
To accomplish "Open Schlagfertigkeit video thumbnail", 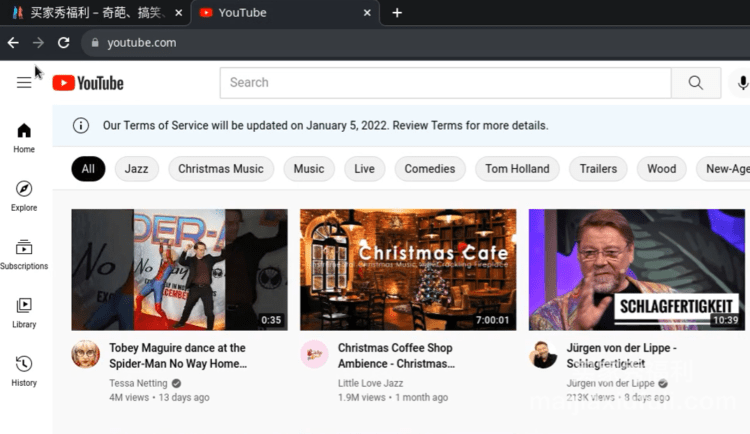I will tap(637, 269).
